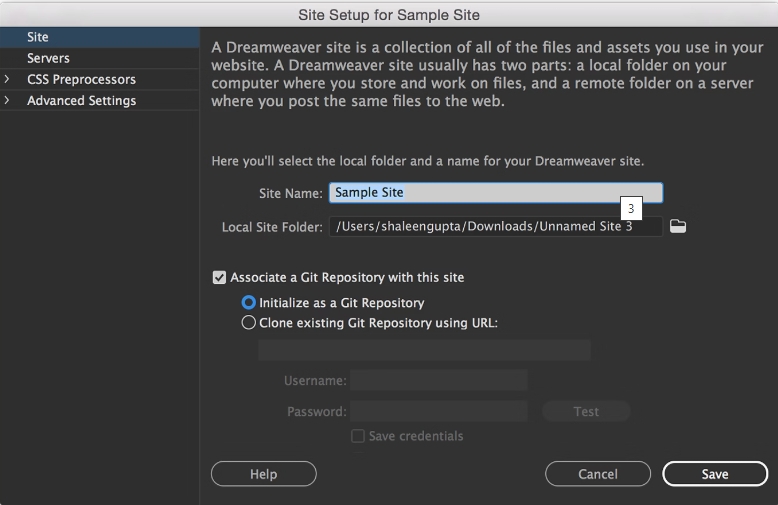Click the Local Site Folder path field

click(x=496, y=226)
